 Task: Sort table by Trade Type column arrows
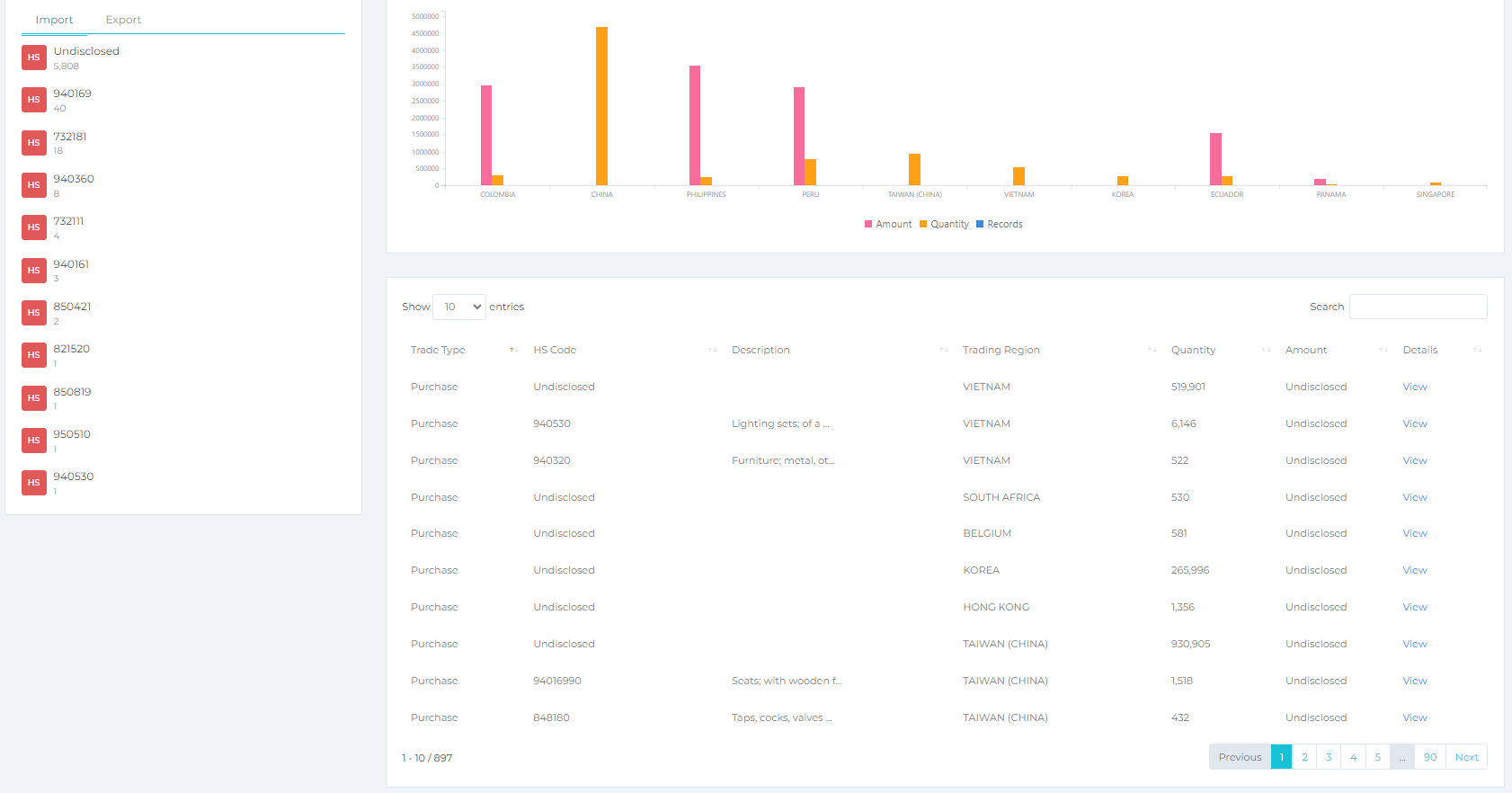tap(513, 350)
